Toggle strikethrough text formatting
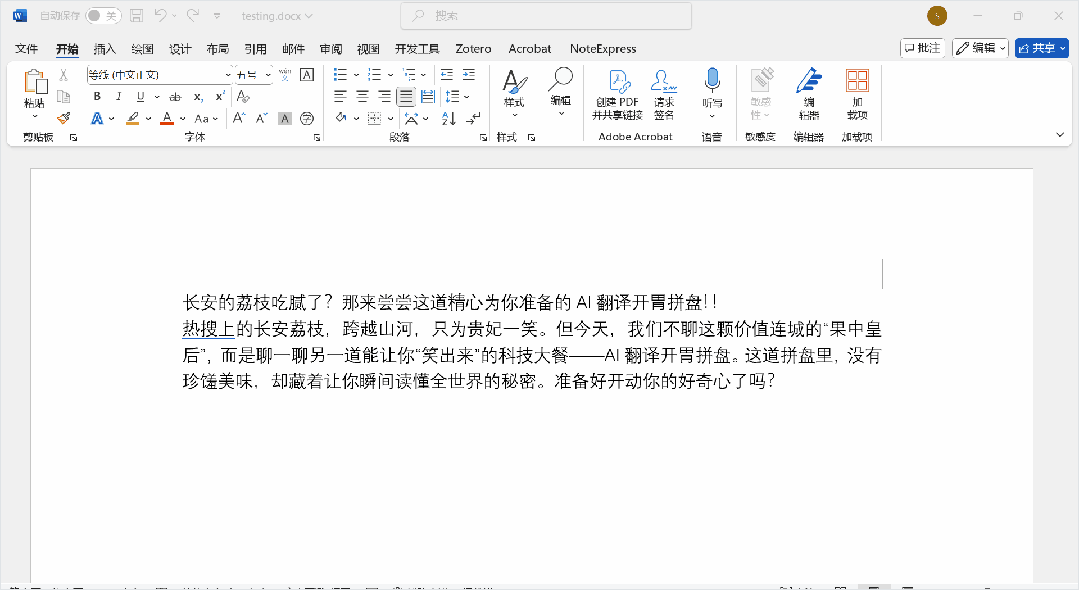The image size is (1079, 590). point(175,97)
